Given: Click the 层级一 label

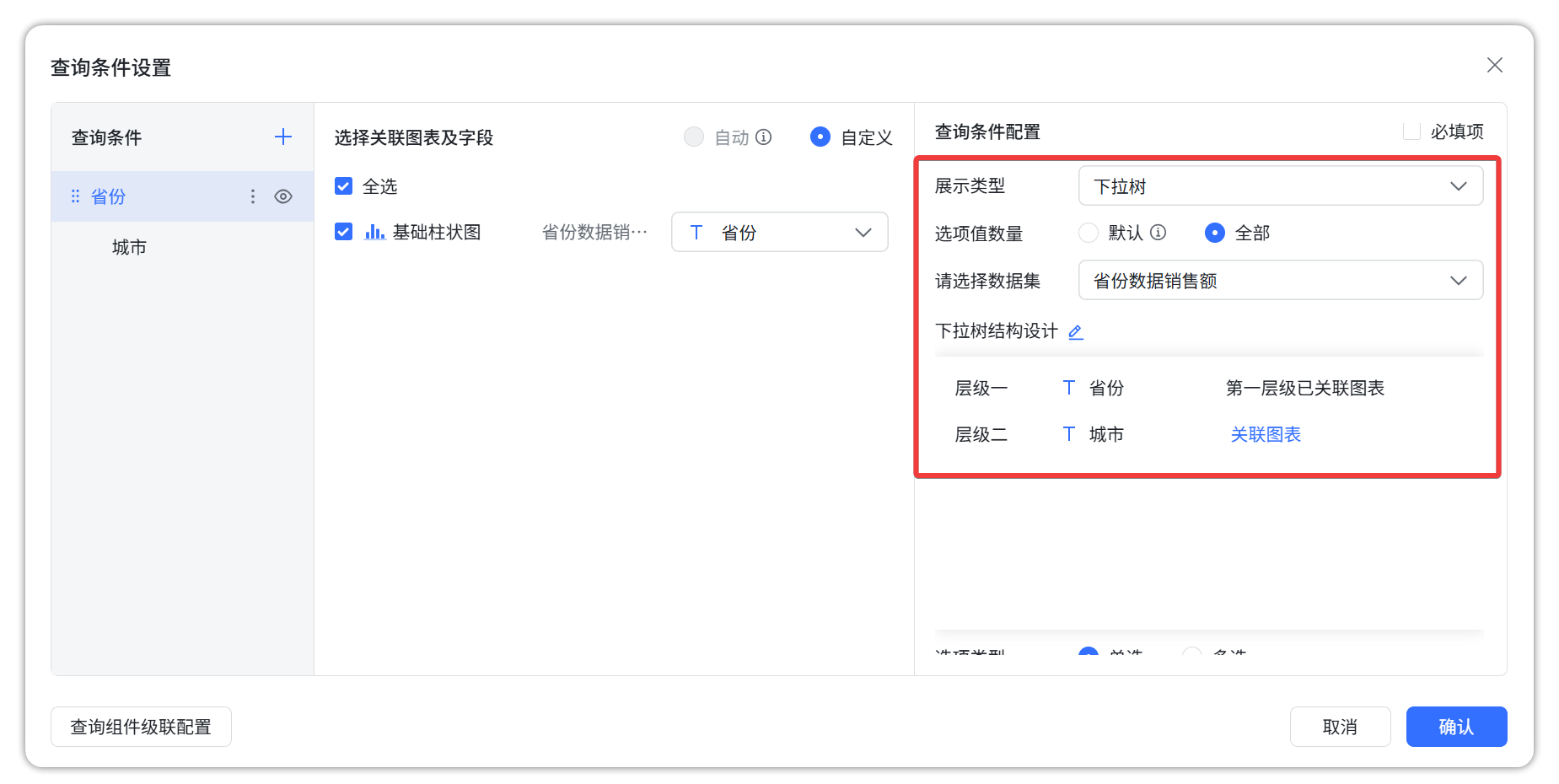Looking at the screenshot, I should (981, 388).
